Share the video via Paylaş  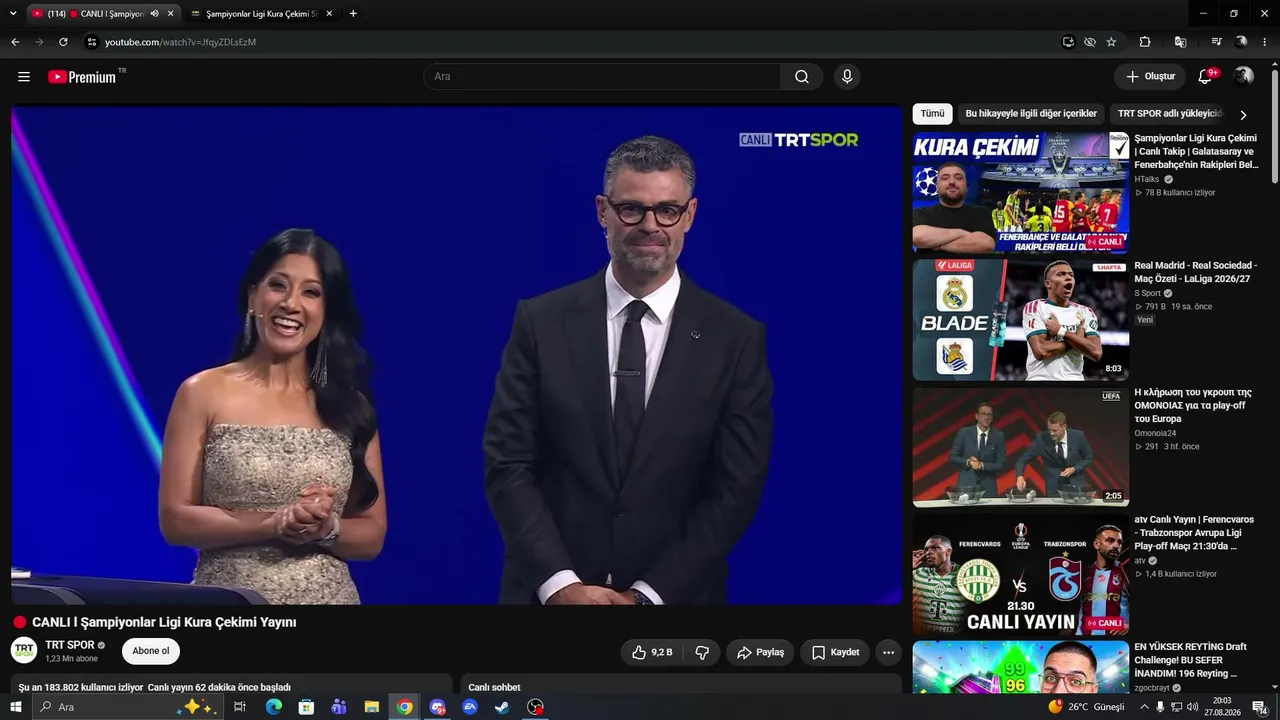(x=760, y=652)
